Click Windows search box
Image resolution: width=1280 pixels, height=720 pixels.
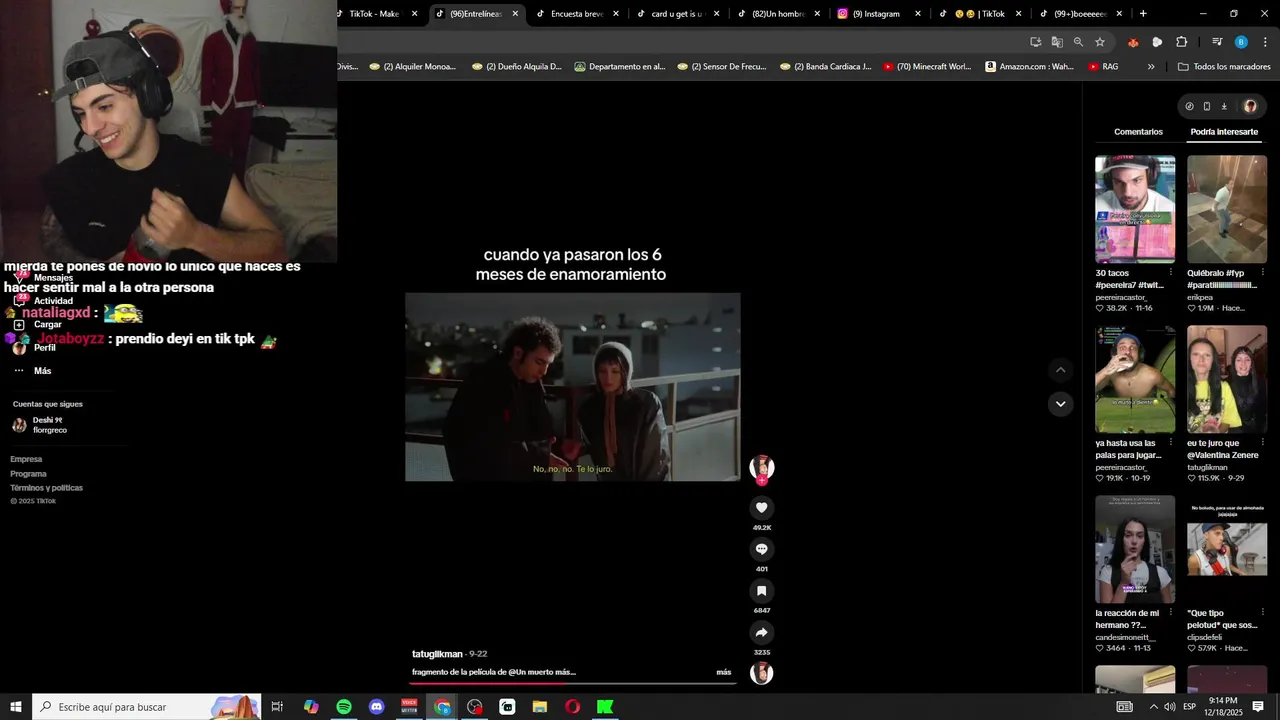(146, 707)
